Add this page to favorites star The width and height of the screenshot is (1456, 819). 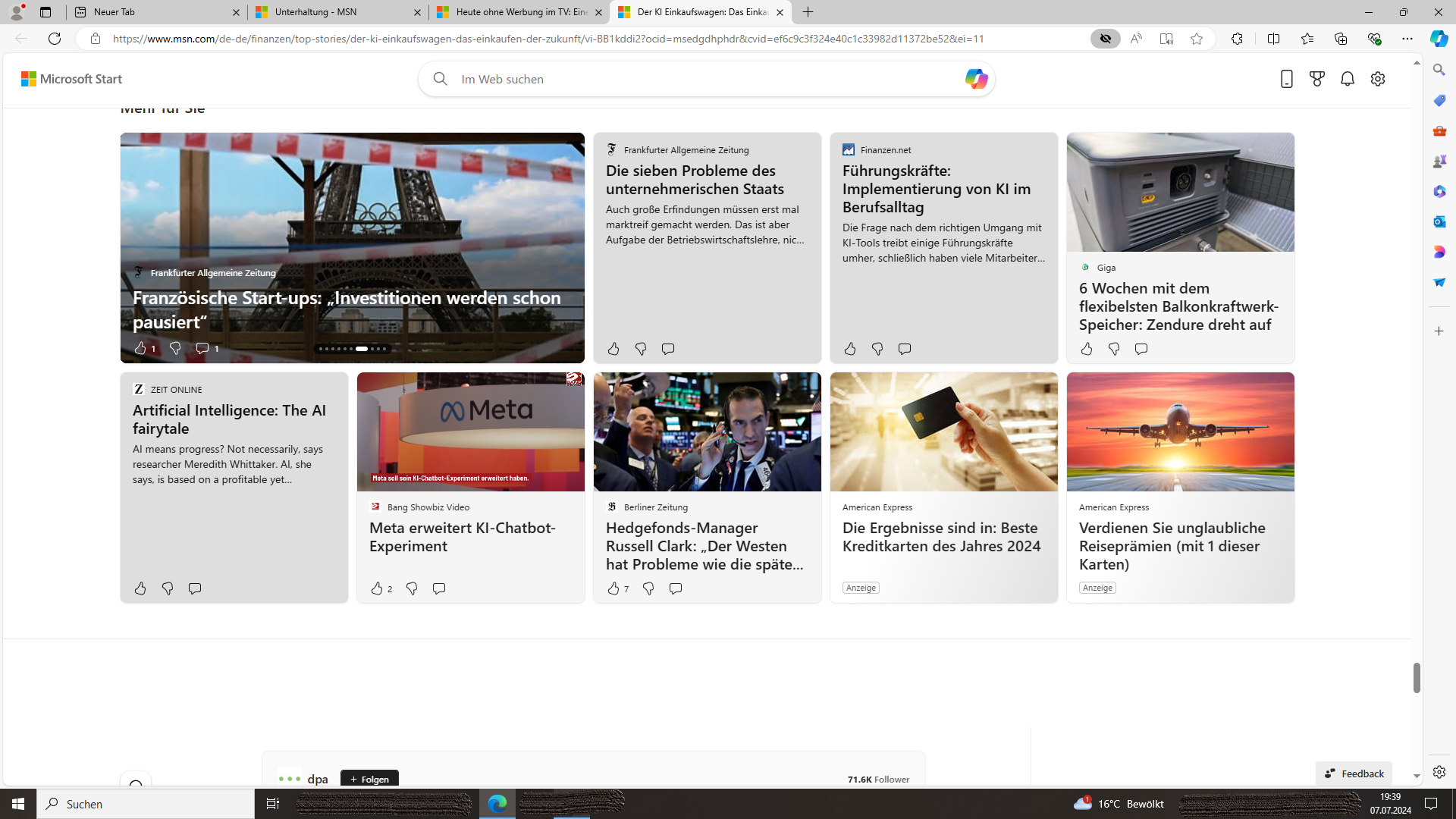pyautogui.click(x=1196, y=39)
